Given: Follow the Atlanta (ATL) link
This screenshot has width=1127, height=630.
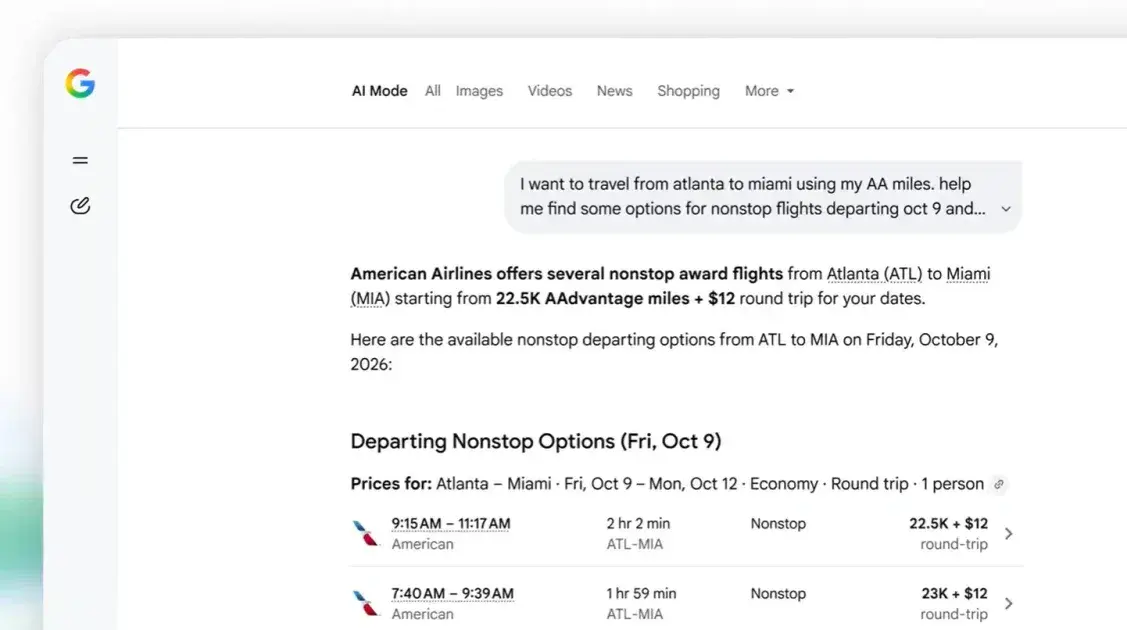Looking at the screenshot, I should pyautogui.click(x=874, y=274).
